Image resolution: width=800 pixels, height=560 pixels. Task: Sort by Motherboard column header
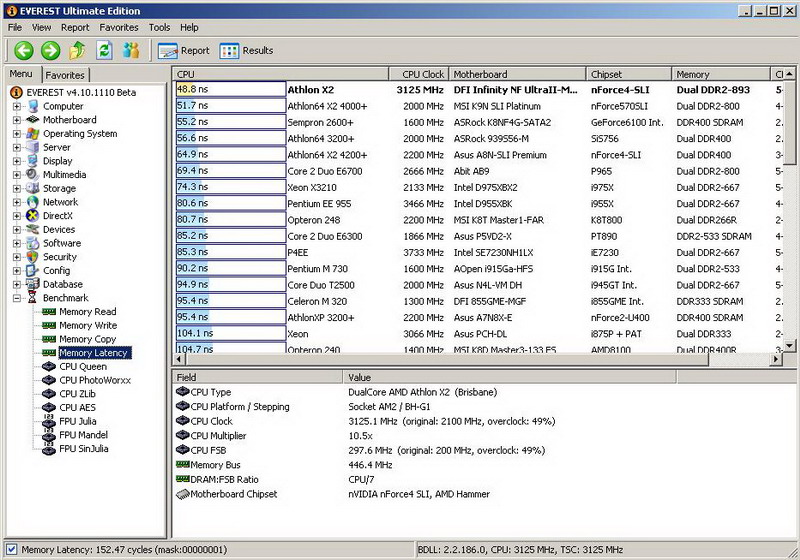click(517, 74)
